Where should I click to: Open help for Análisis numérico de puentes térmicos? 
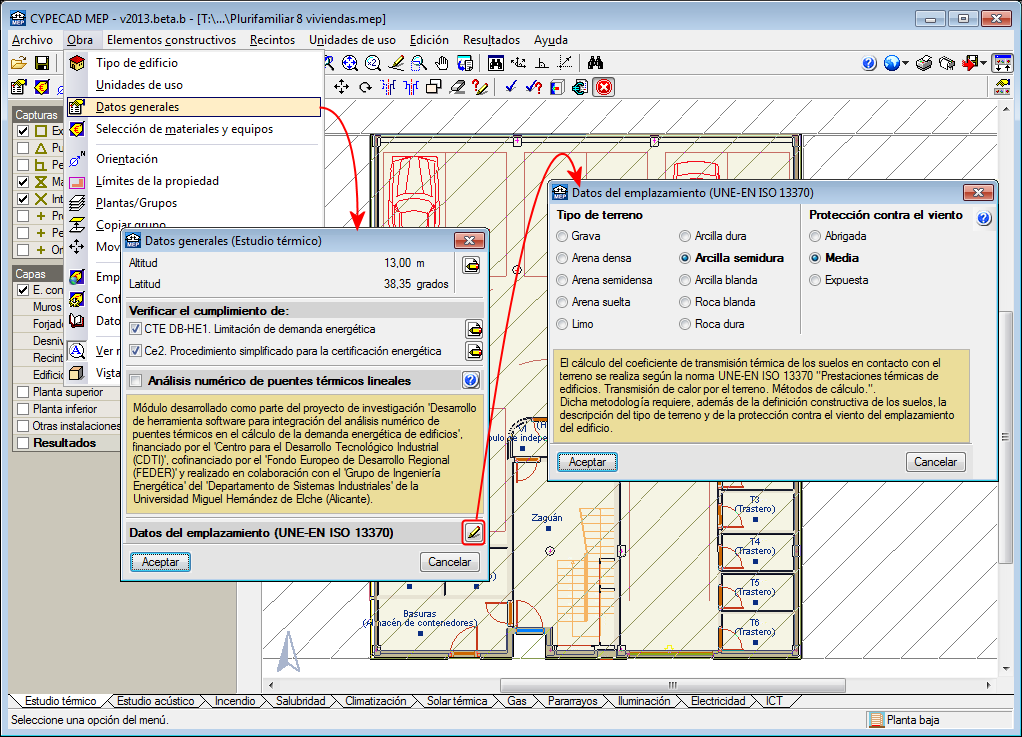(471, 380)
